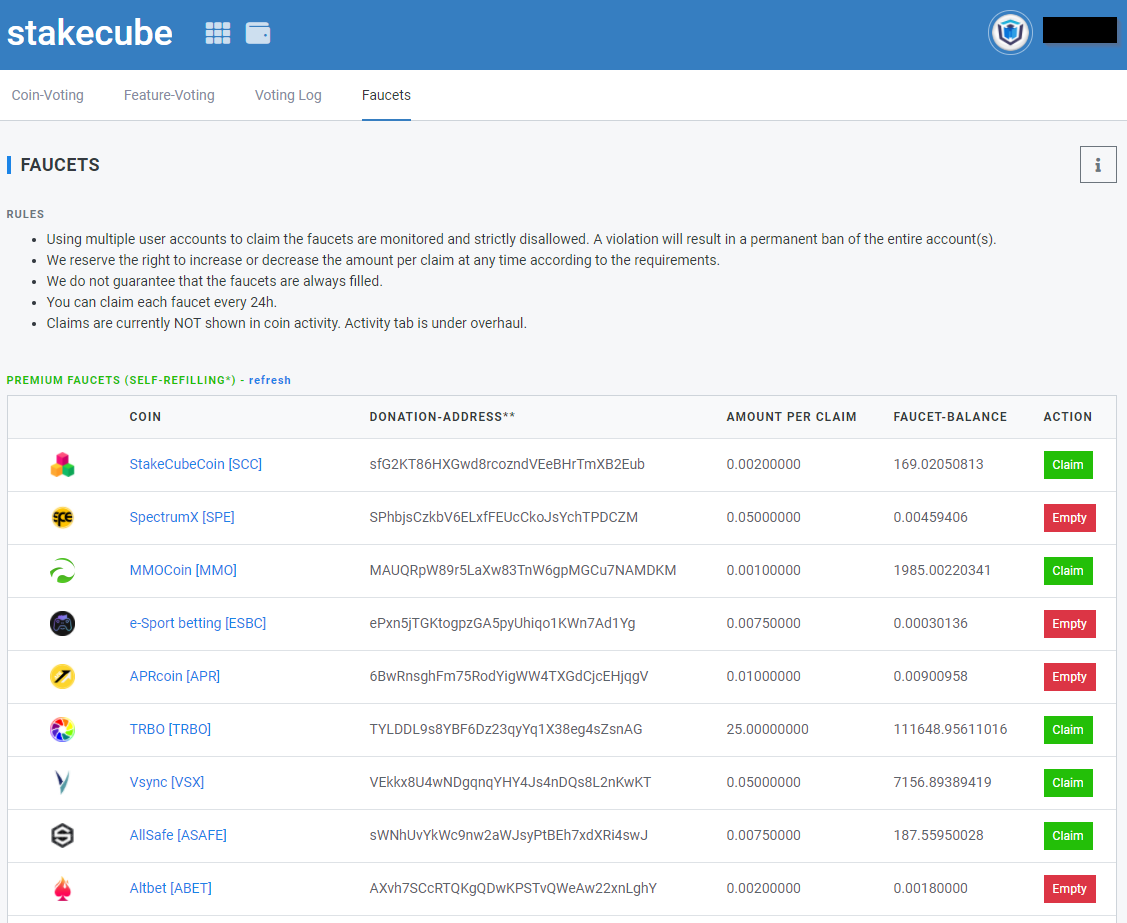Image resolution: width=1127 pixels, height=923 pixels.
Task: Switch to the Coin-Voting tab
Action: point(47,95)
